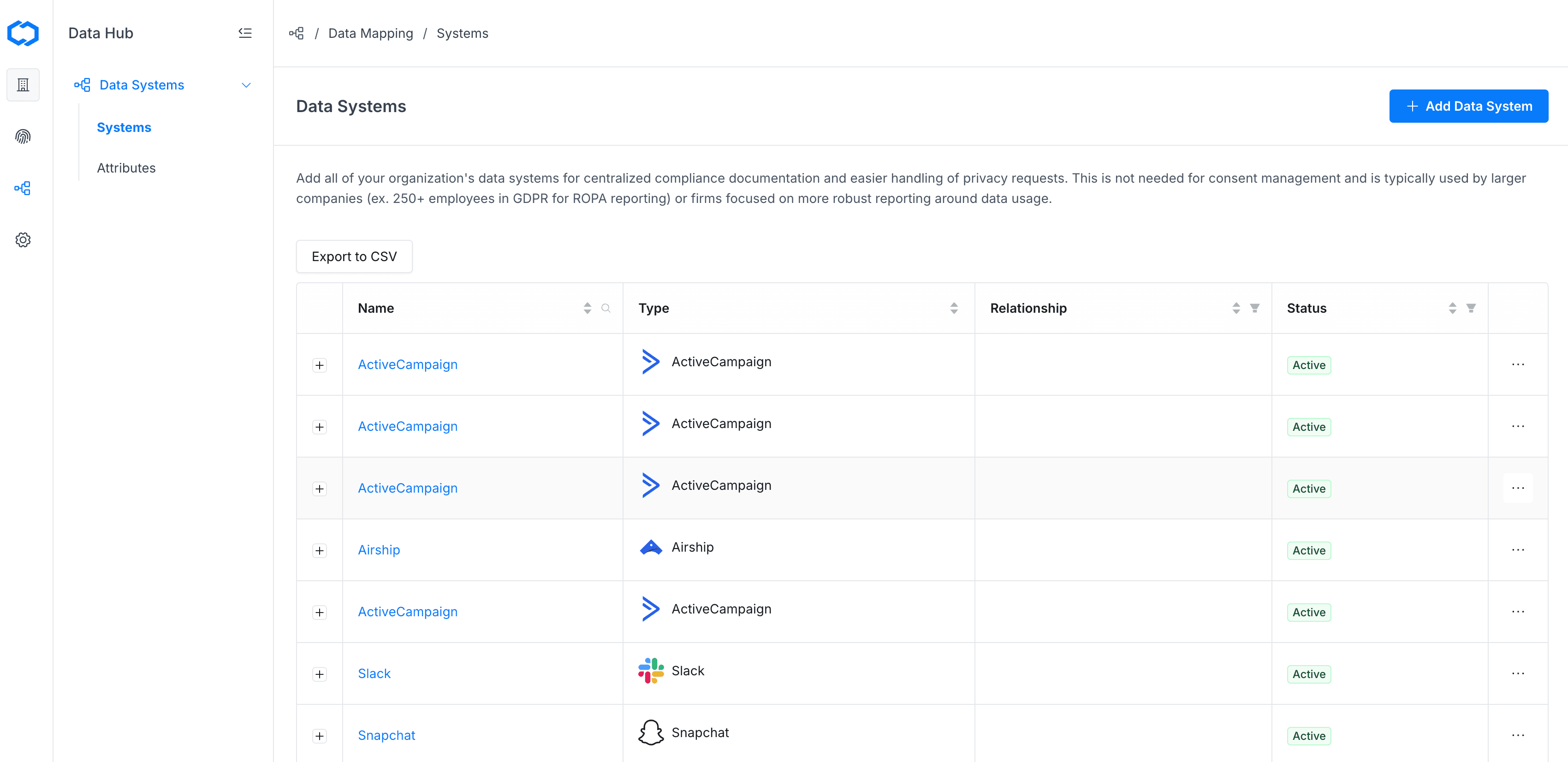
Task: Expand the Snapchat row details
Action: click(x=320, y=736)
